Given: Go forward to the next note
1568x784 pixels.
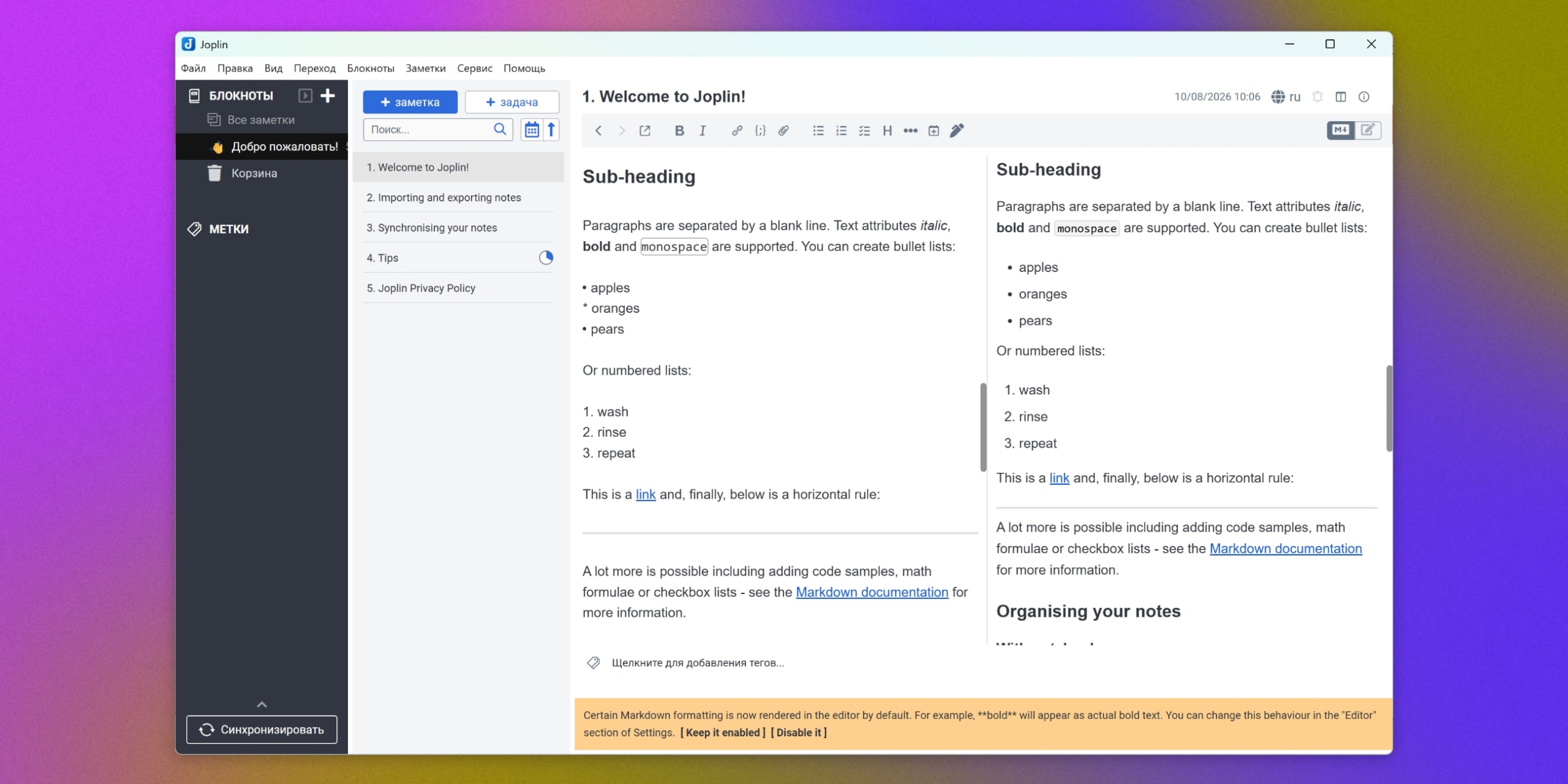Looking at the screenshot, I should tap(622, 130).
